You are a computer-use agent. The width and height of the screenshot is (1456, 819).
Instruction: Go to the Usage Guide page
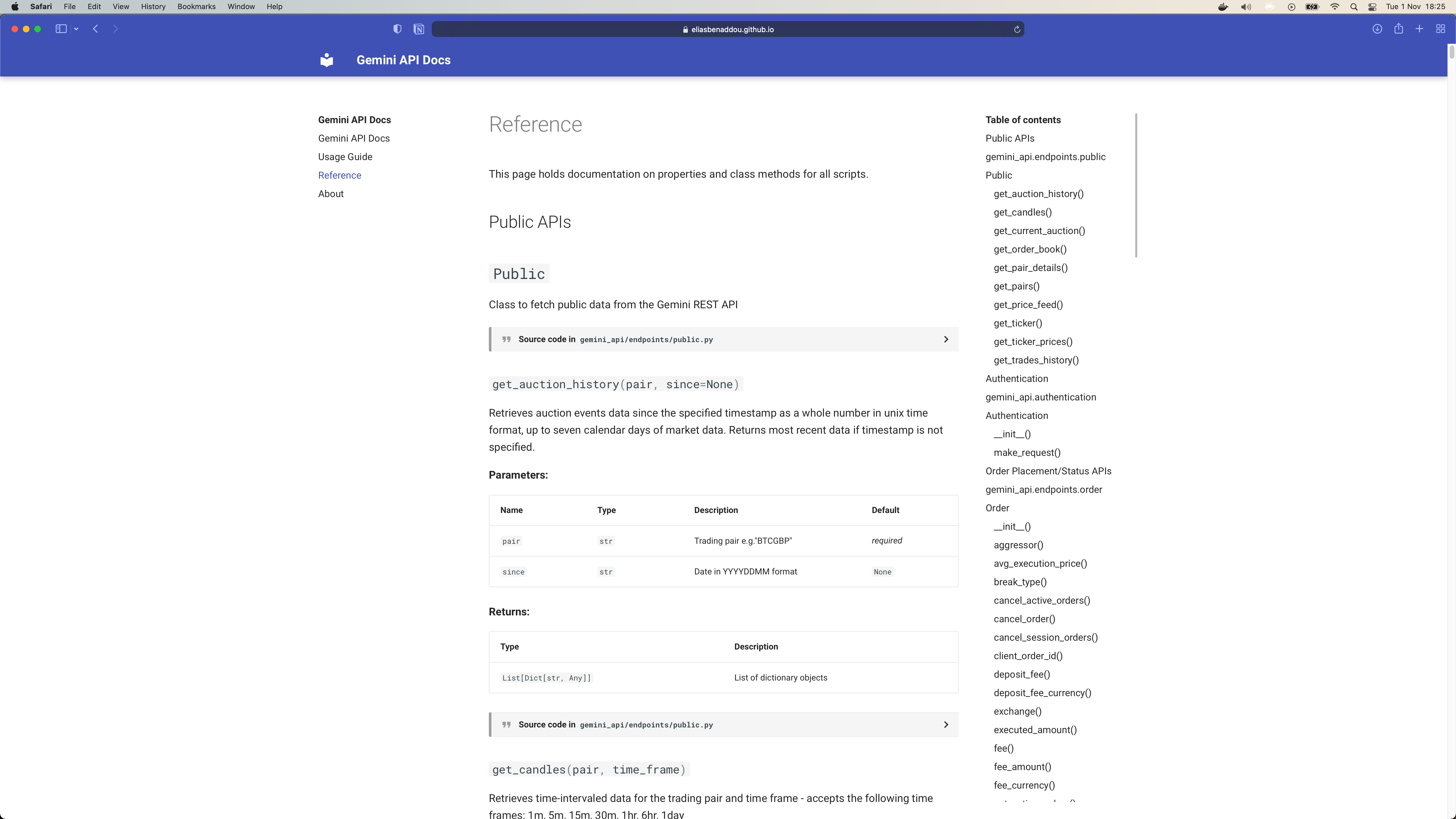click(x=345, y=157)
